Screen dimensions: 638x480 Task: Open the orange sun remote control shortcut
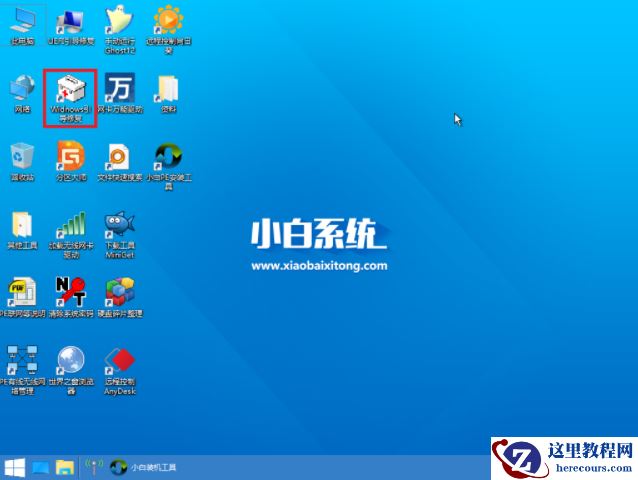point(168,30)
